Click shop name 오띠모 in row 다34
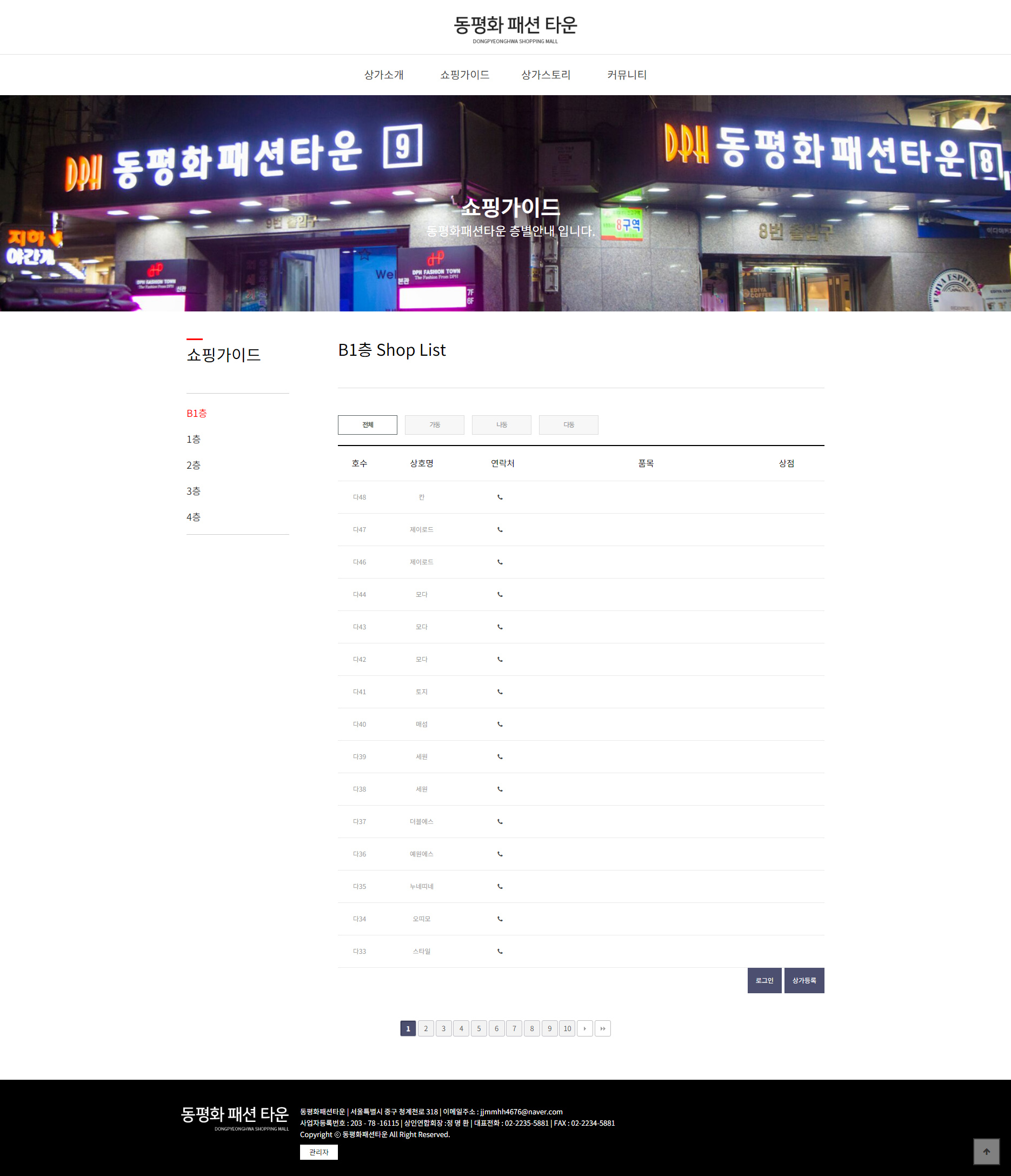 point(421,918)
